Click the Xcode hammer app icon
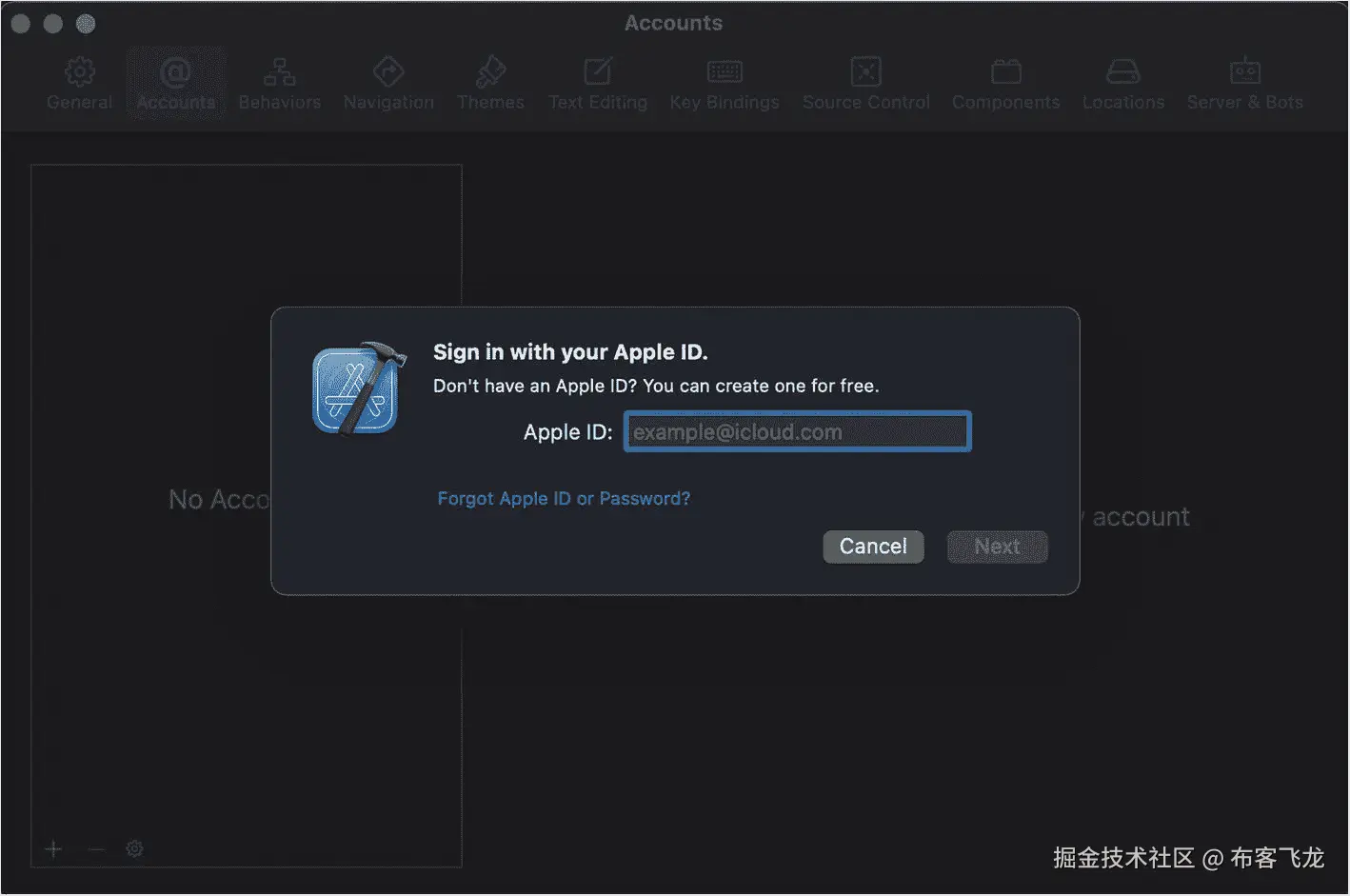The height and width of the screenshot is (896, 1350). point(359,388)
